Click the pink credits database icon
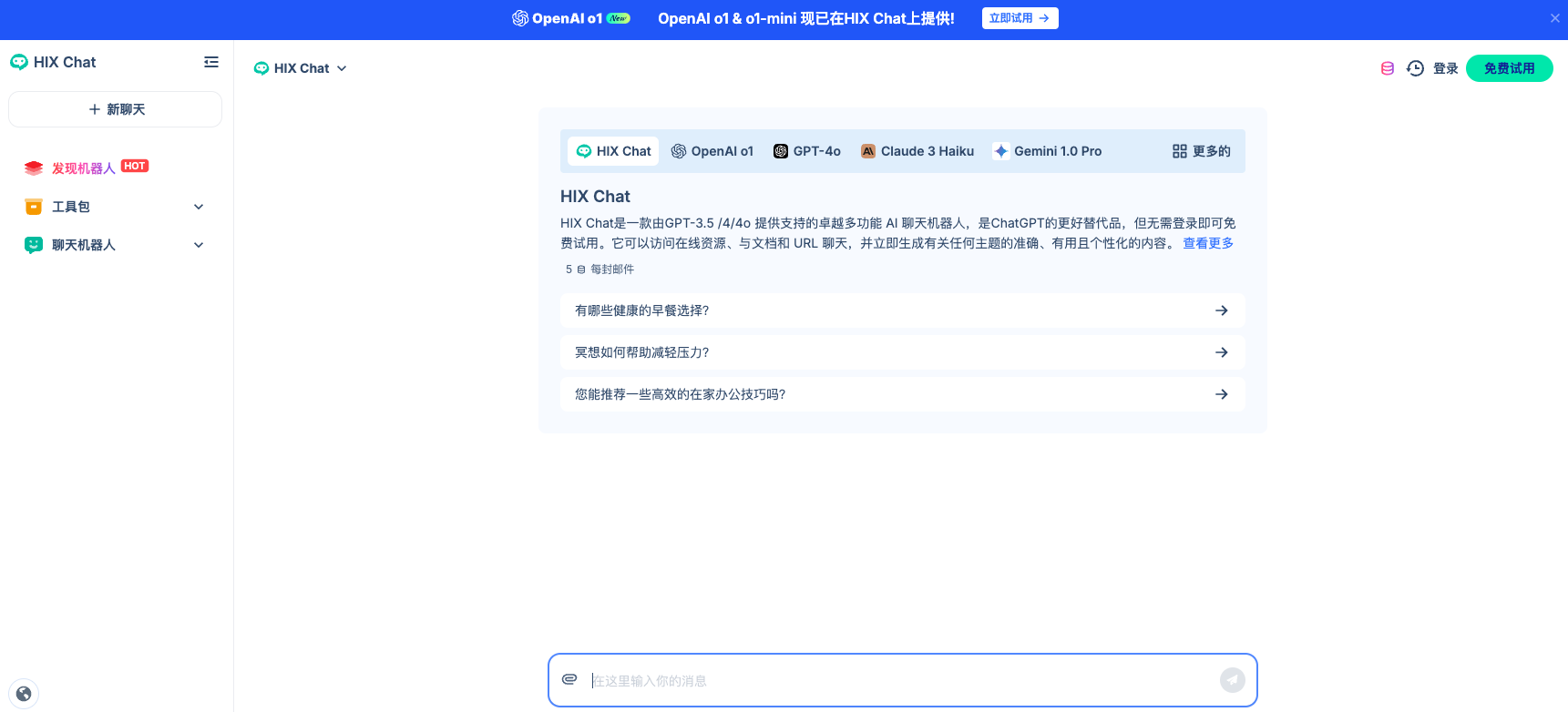 click(x=1388, y=68)
